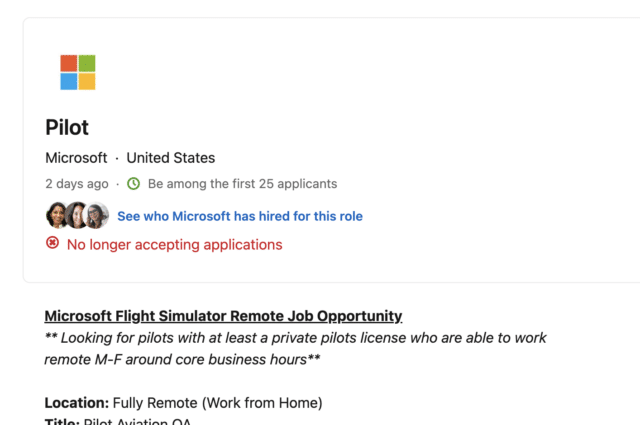Image resolution: width=640 pixels, height=425 pixels.
Task: Click the "Microsoft Flight Simulator Remote Job Opportunity" heading
Action: [x=223, y=316]
